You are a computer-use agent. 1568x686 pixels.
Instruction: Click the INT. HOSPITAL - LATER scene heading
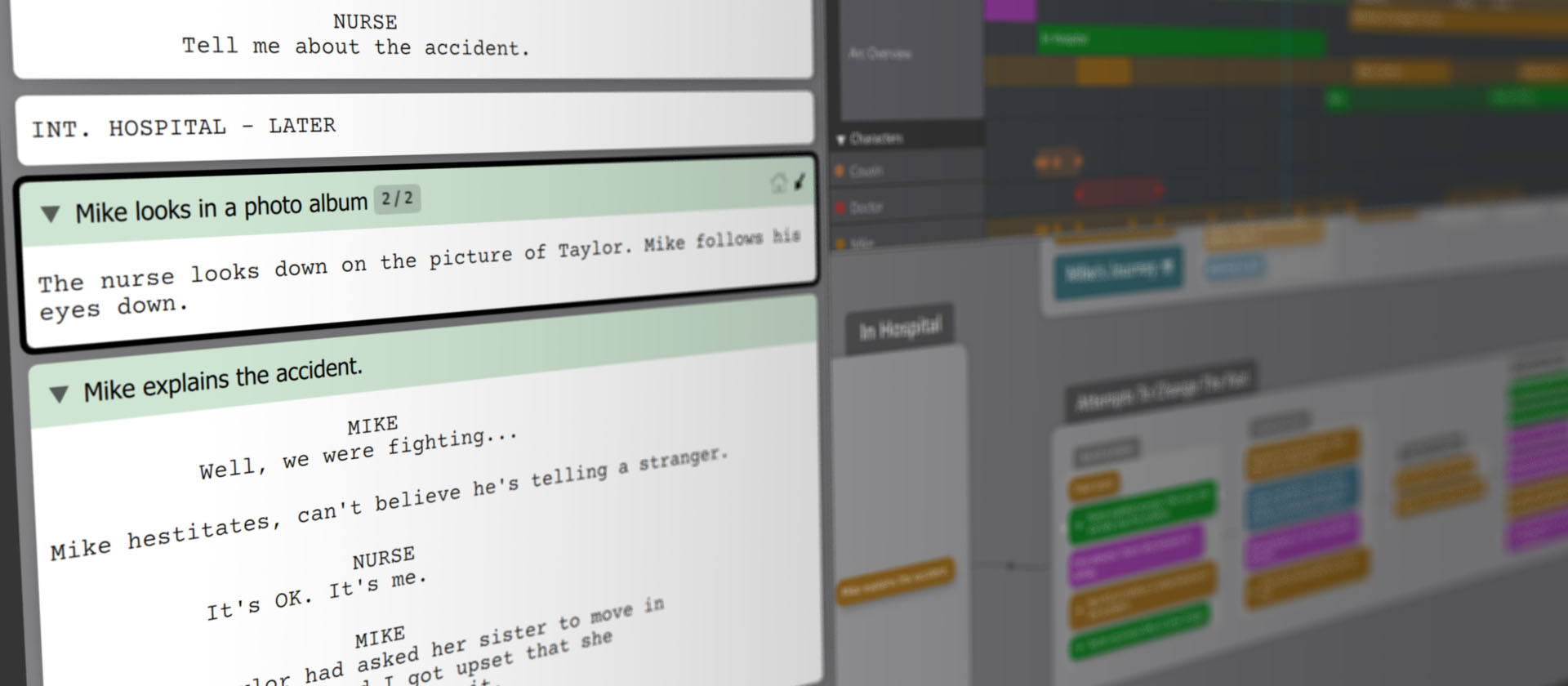pos(184,127)
